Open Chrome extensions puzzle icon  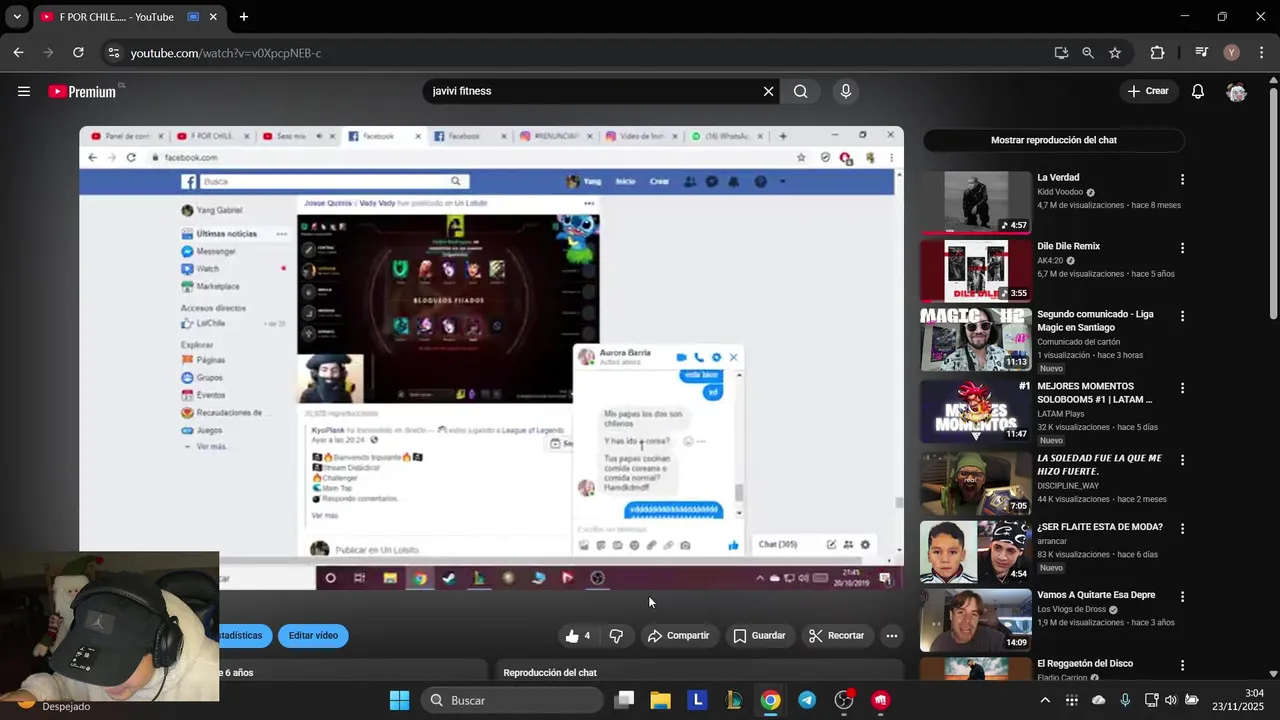(1157, 53)
